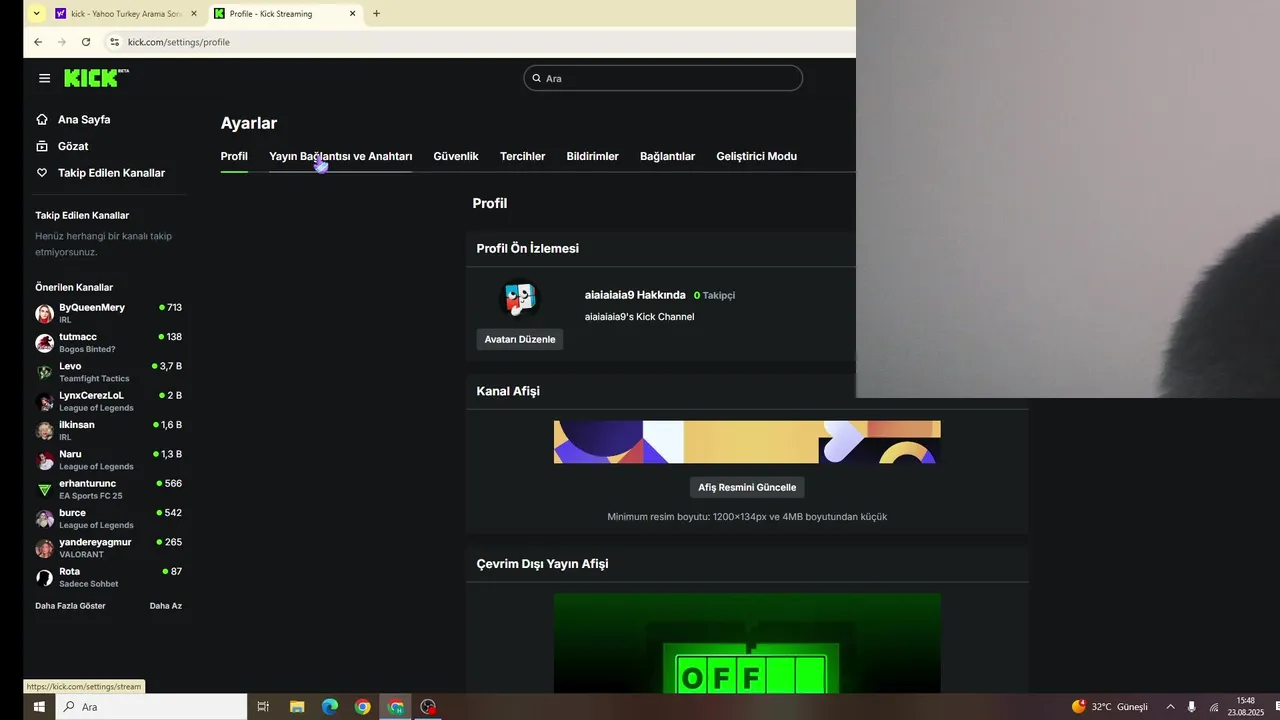Click 'aiaiaiaia9 Hakkında' heading text
This screenshot has height=720, width=1280.
coord(635,295)
